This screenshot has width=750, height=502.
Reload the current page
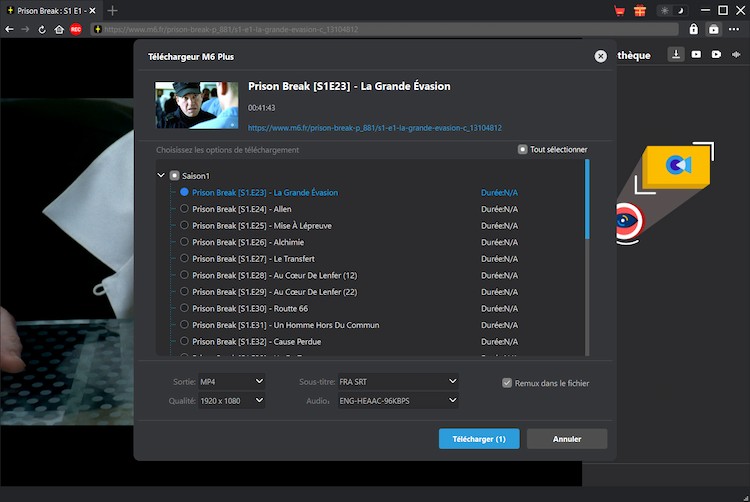tap(42, 30)
